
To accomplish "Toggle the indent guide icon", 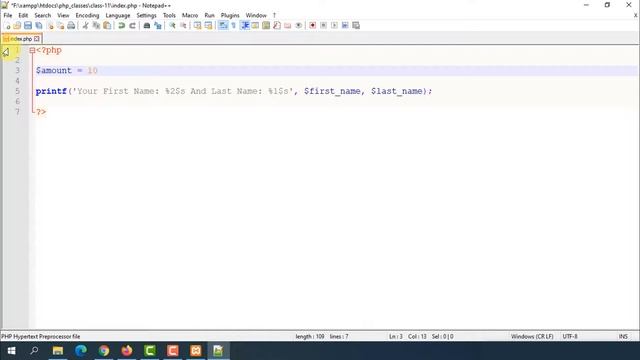I will [244, 26].
